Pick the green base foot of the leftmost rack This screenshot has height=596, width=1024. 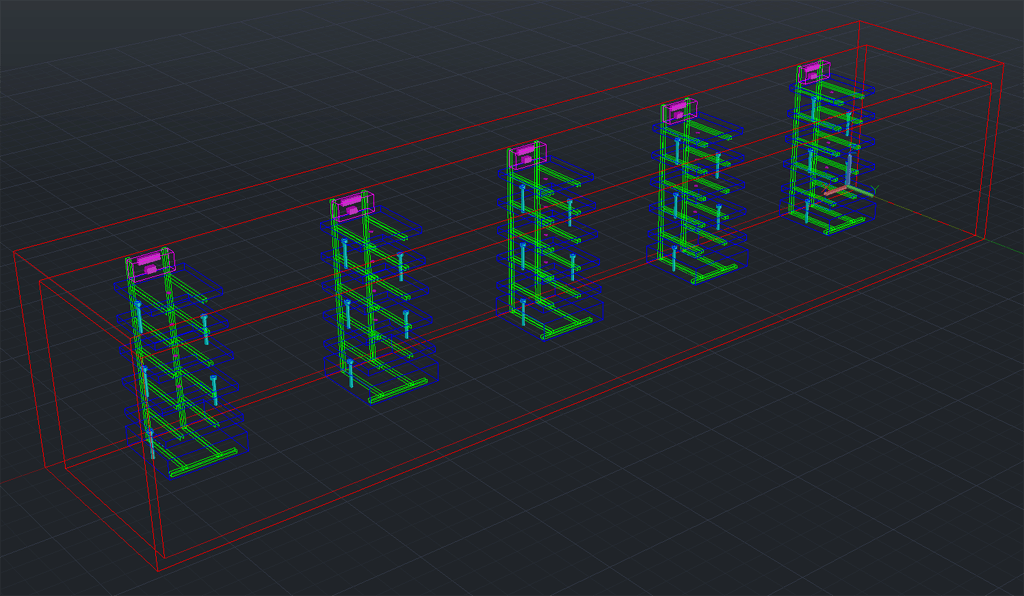coord(203,461)
